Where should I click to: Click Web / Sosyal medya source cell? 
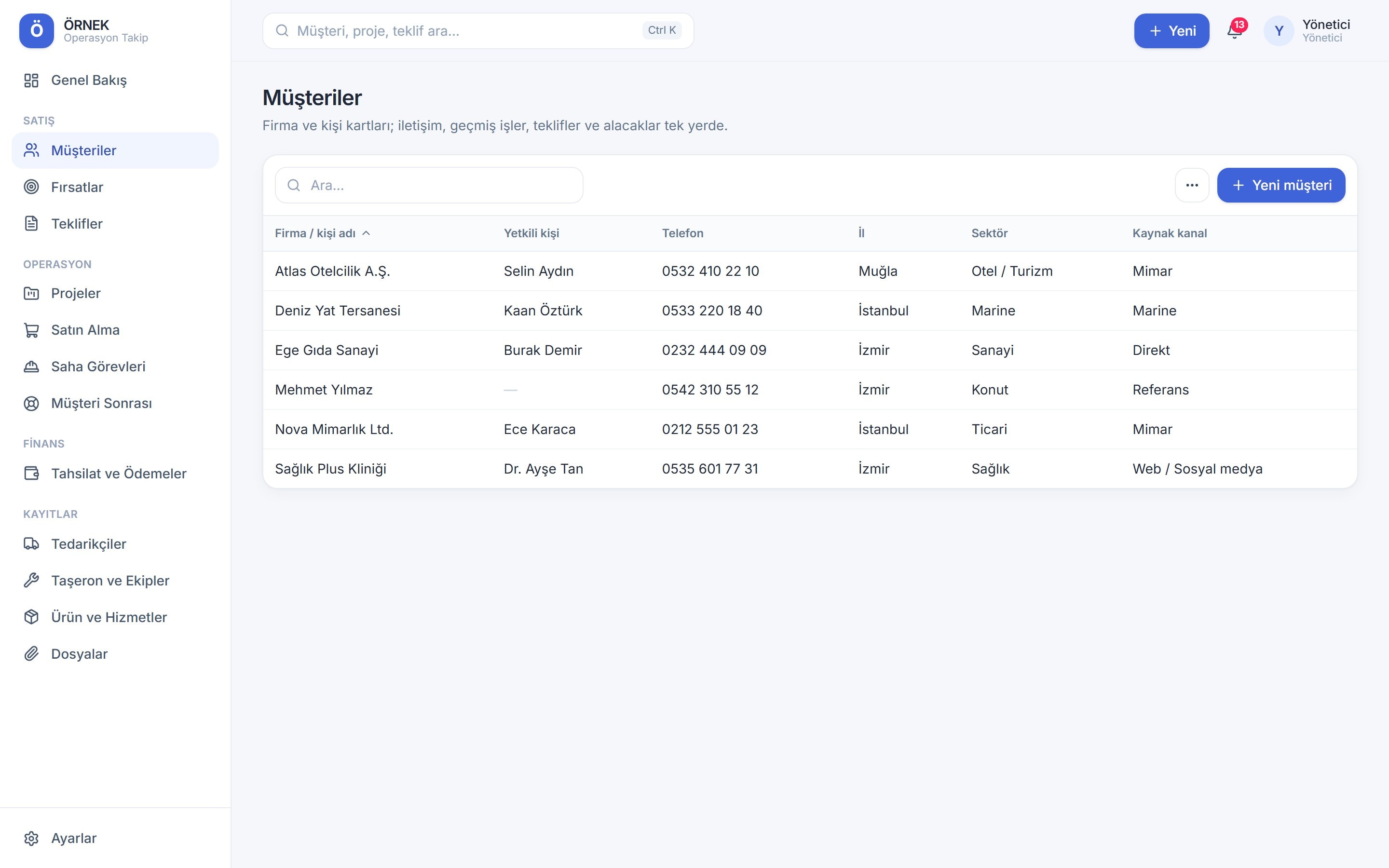[1198, 469]
